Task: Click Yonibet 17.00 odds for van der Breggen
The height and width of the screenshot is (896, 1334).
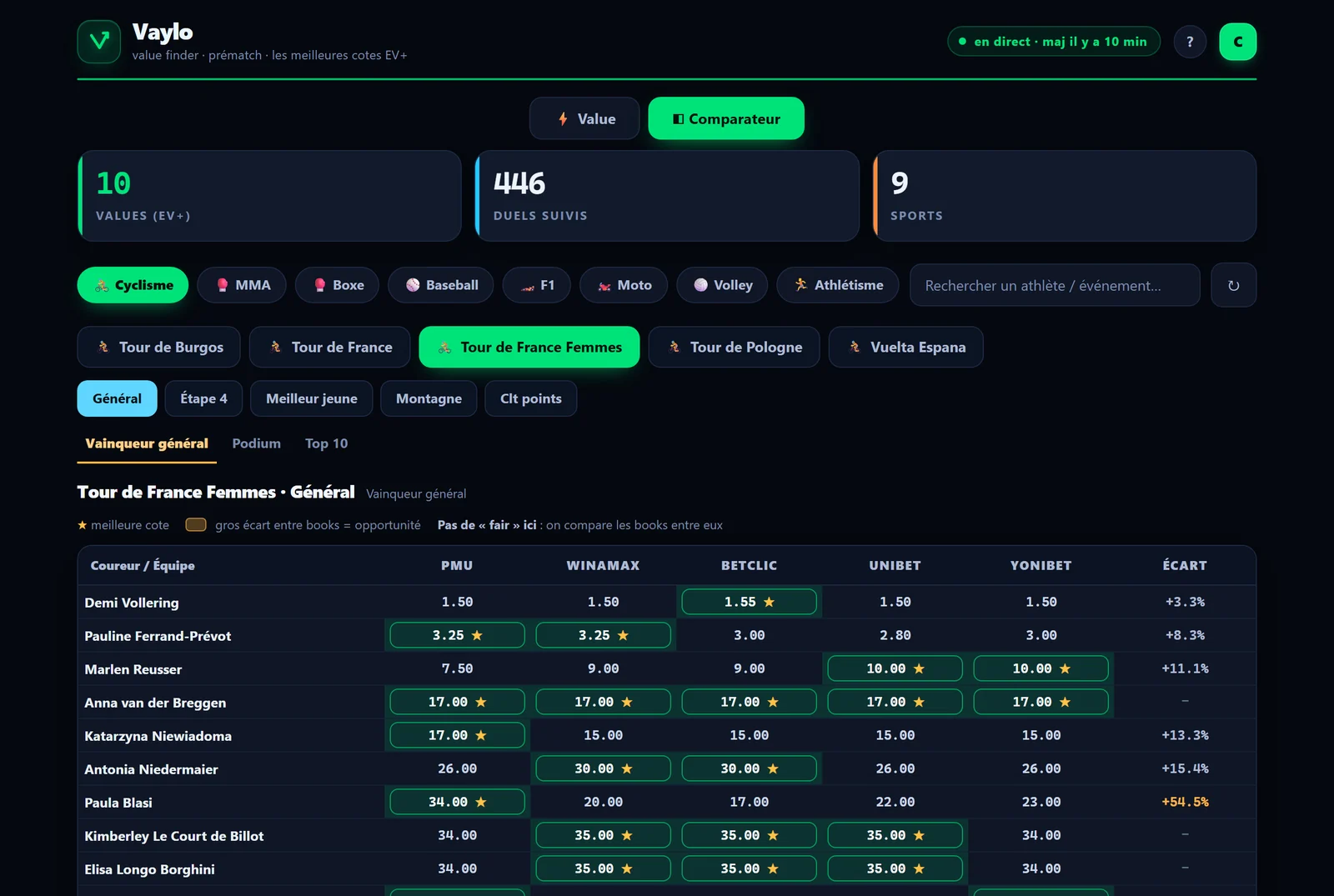Action: pos(1041,702)
